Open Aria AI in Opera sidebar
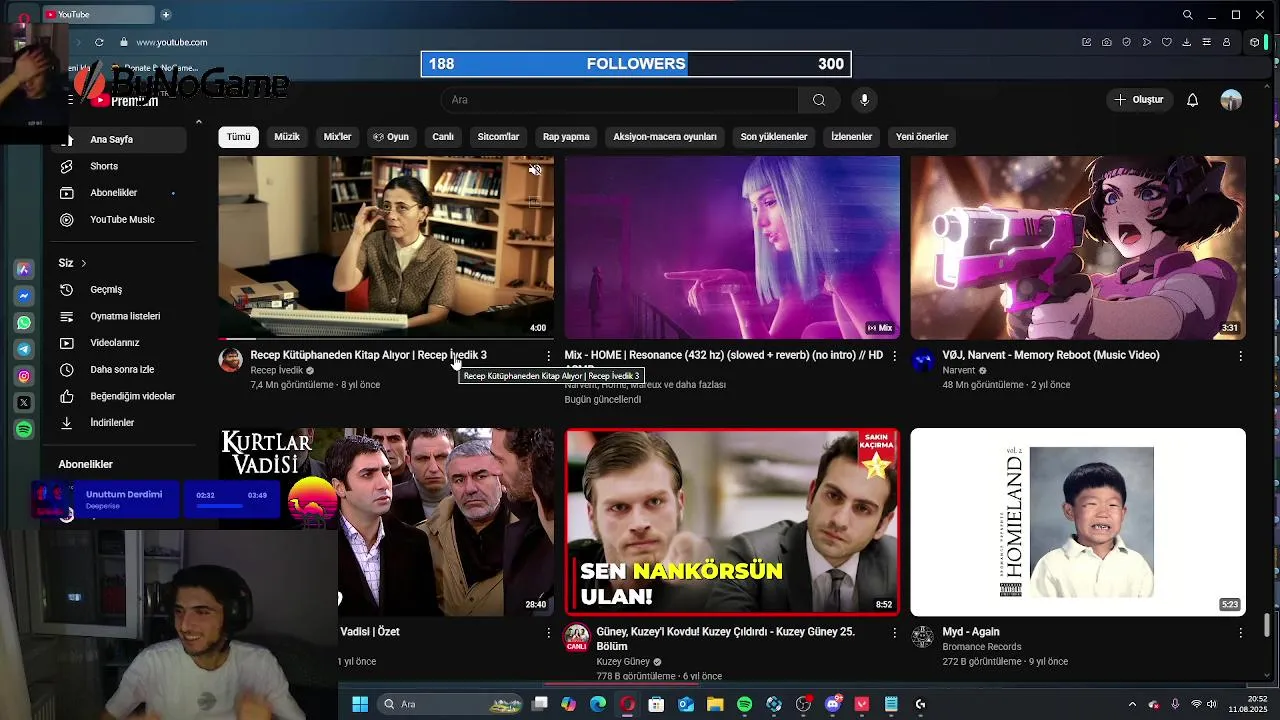The image size is (1280, 720). click(24, 270)
